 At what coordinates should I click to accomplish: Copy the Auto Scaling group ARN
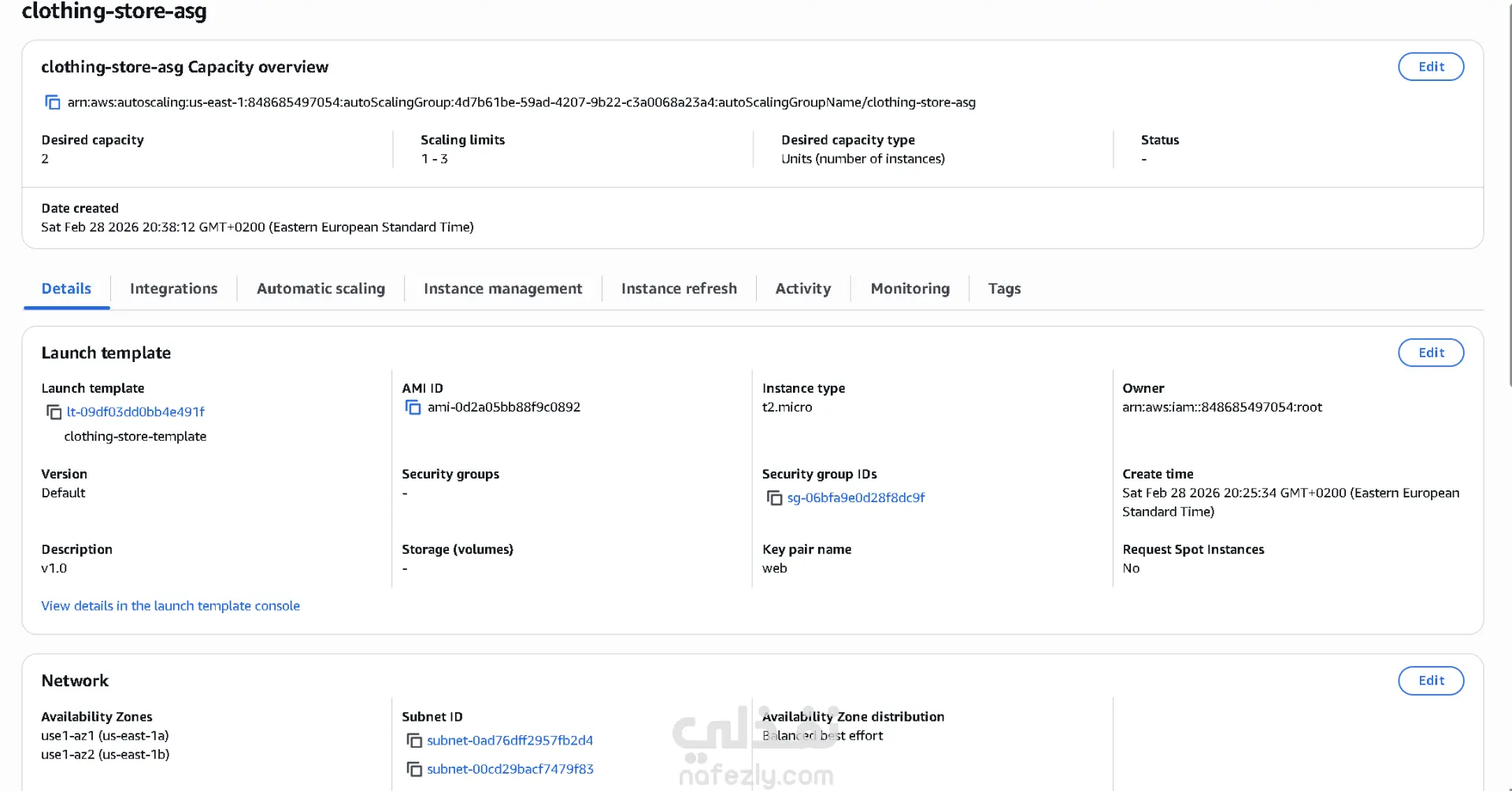pyautogui.click(x=53, y=102)
